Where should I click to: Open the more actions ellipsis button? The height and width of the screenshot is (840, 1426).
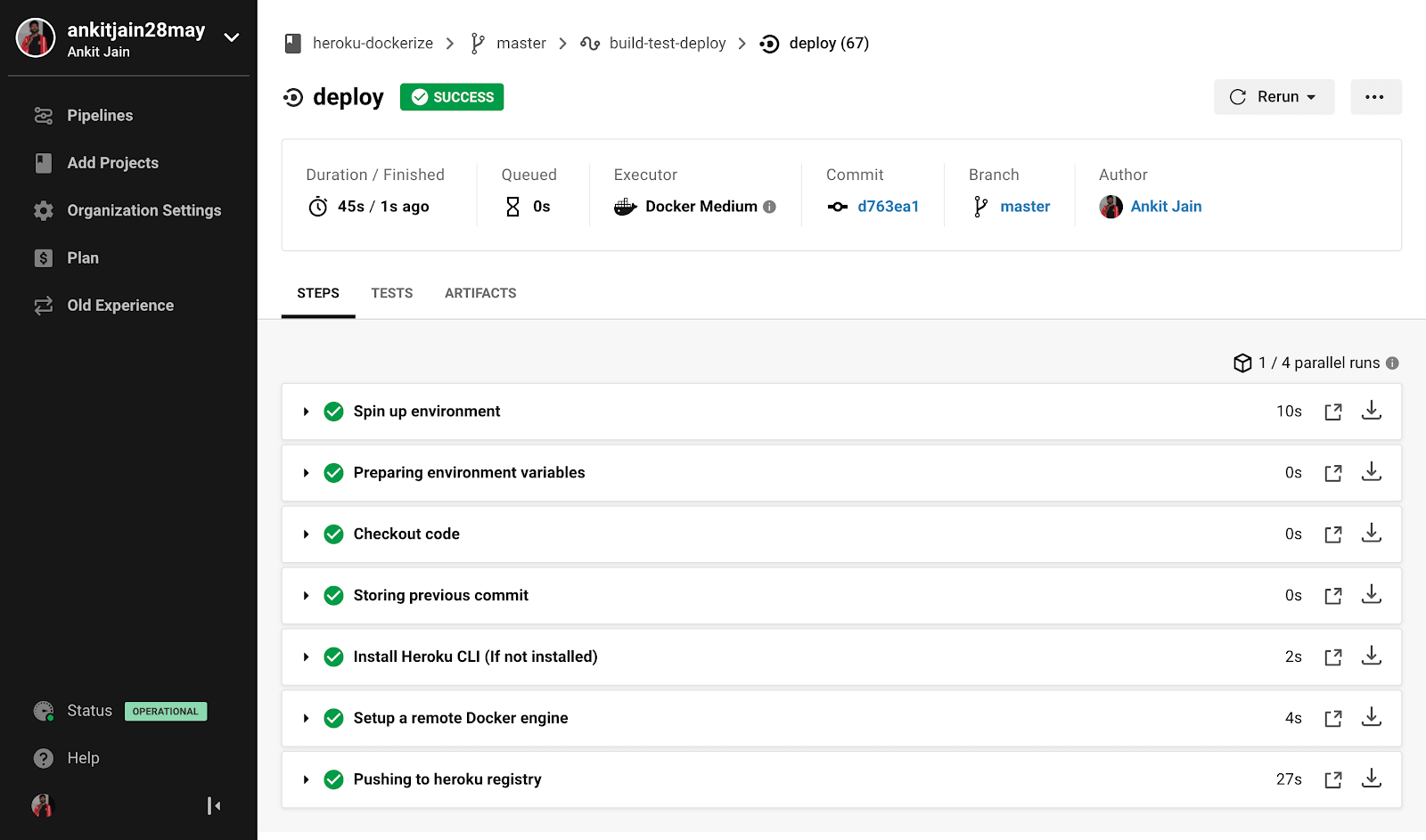(x=1375, y=97)
